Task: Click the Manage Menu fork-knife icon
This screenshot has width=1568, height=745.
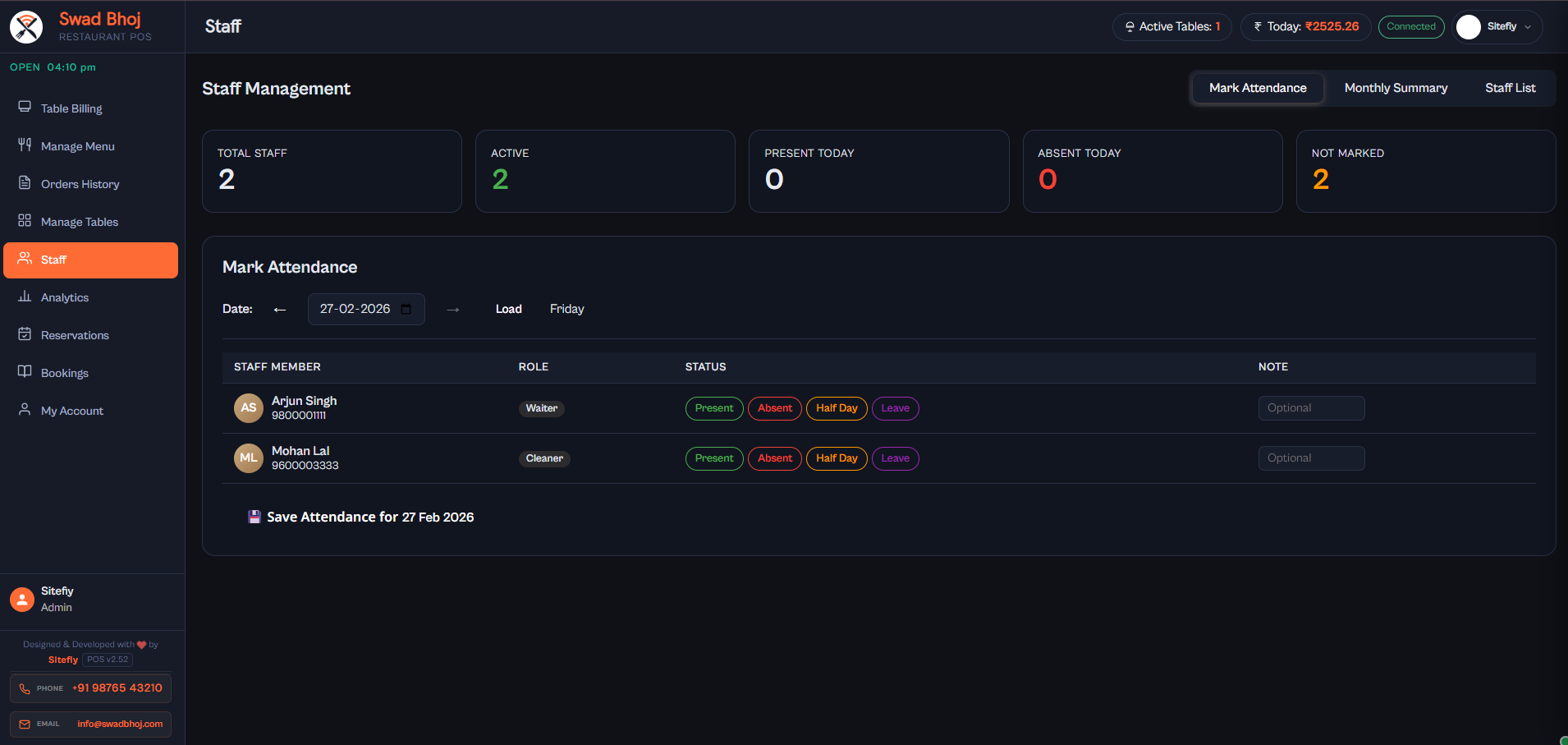Action: [x=25, y=145]
